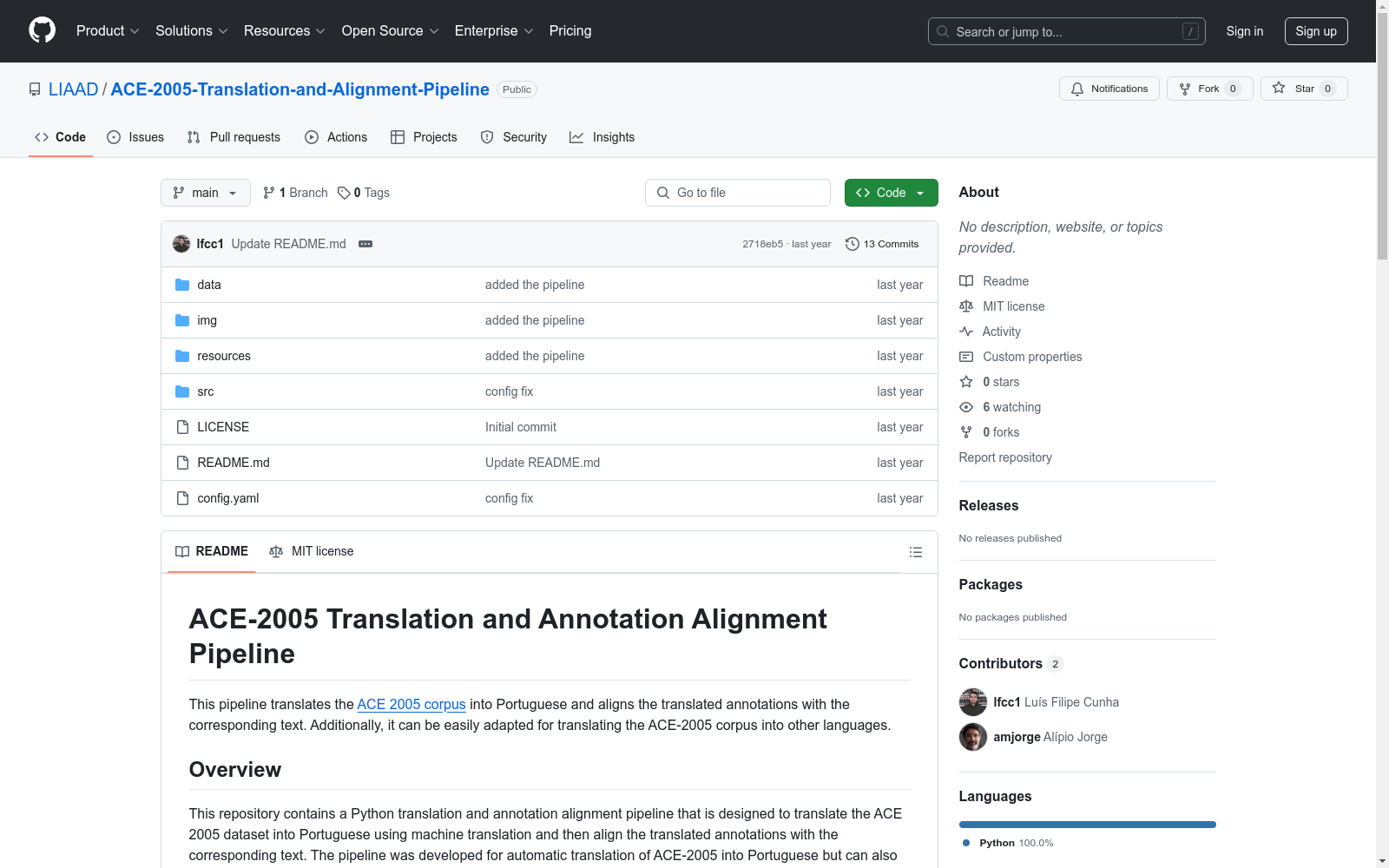Click Alípio Jorge's contributor avatar
The height and width of the screenshot is (868, 1389).
coord(973,737)
